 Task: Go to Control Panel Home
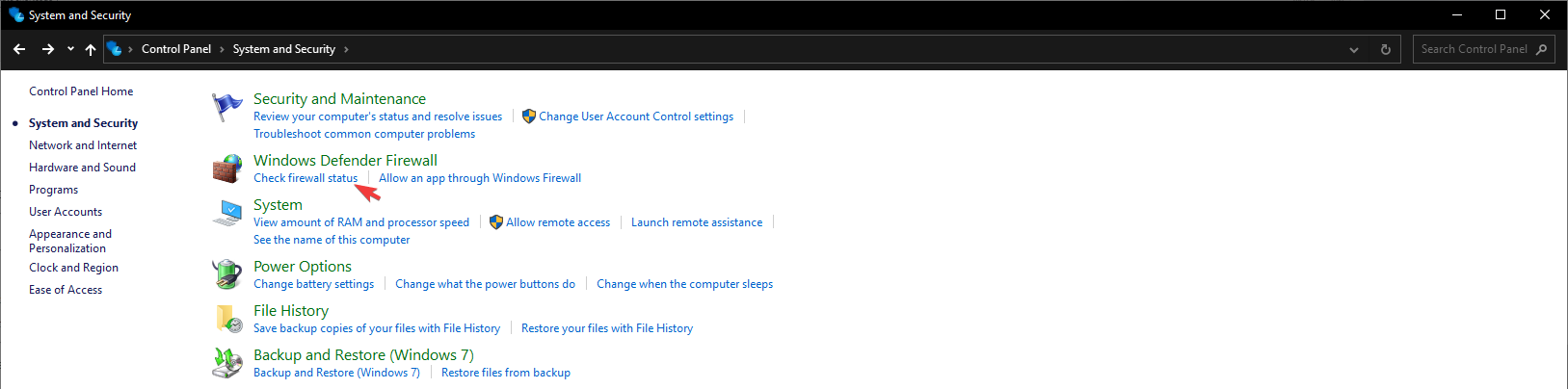pyautogui.click(x=81, y=91)
